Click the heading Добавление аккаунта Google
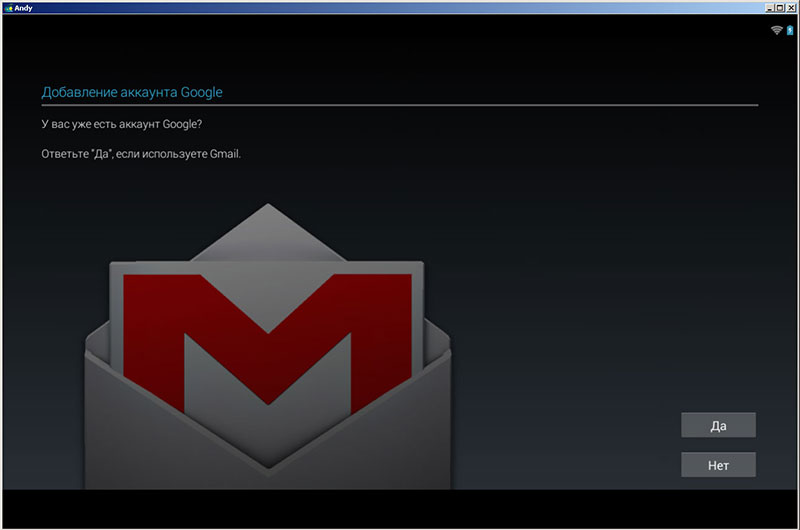 [x=132, y=92]
